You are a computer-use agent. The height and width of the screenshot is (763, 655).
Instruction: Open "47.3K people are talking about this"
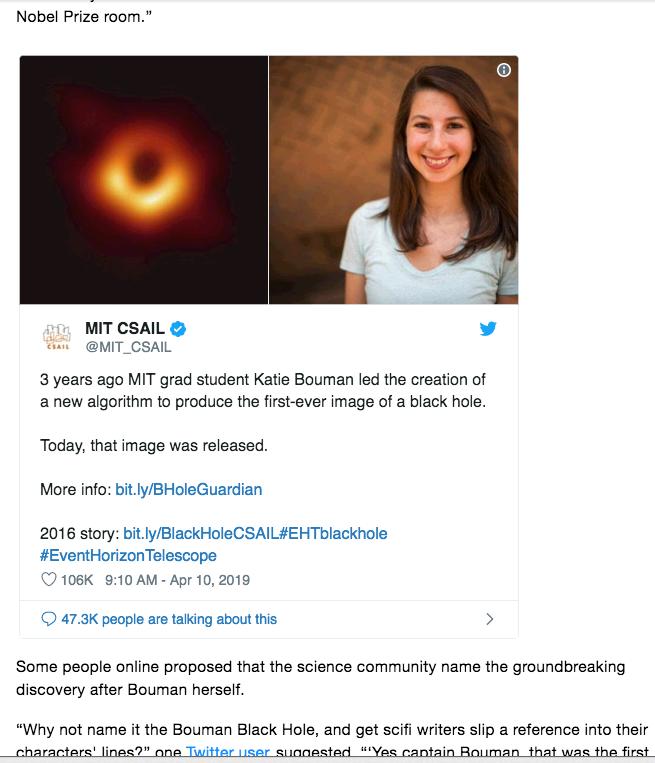click(169, 619)
